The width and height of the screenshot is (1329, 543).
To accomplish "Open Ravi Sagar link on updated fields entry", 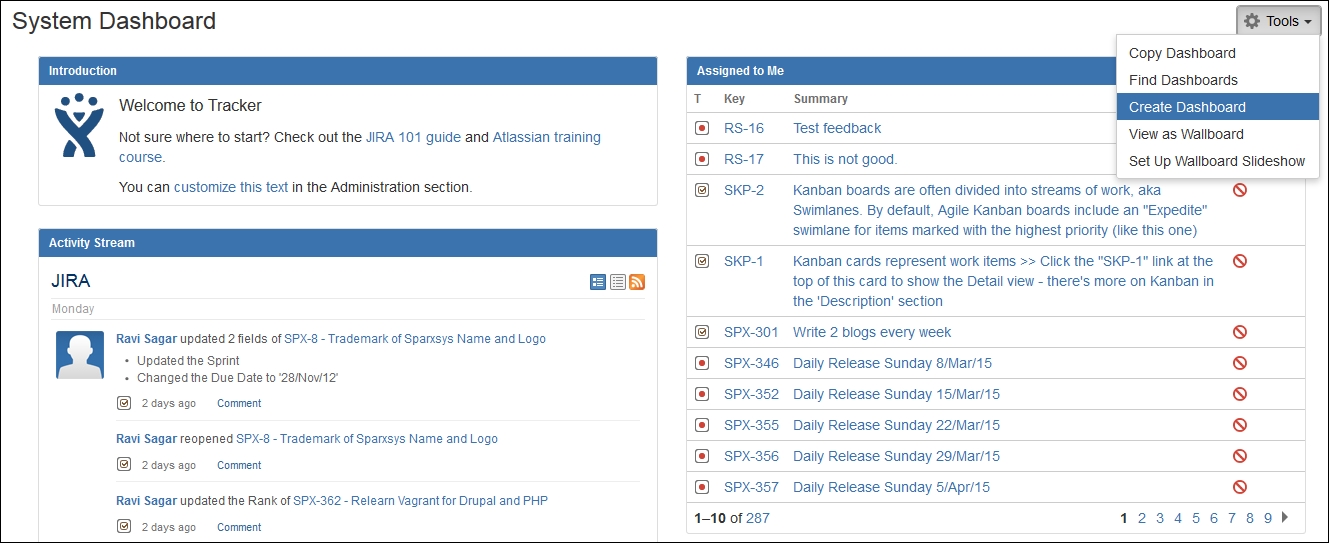I will point(146,339).
